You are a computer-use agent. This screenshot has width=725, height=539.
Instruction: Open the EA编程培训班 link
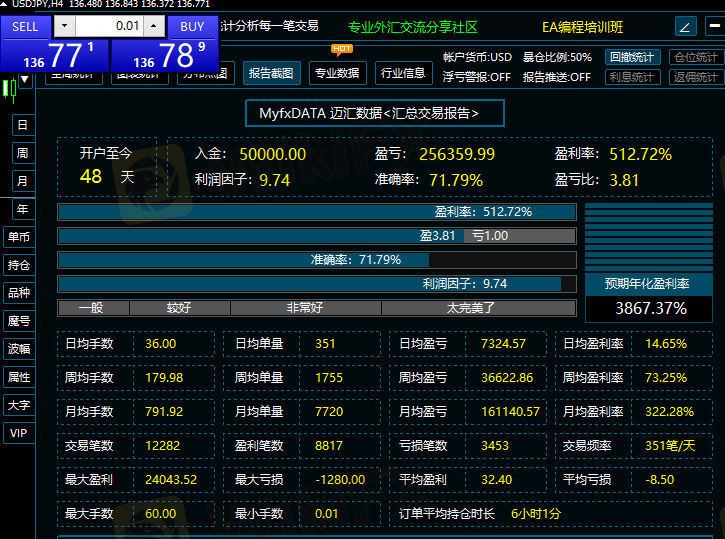coord(582,27)
